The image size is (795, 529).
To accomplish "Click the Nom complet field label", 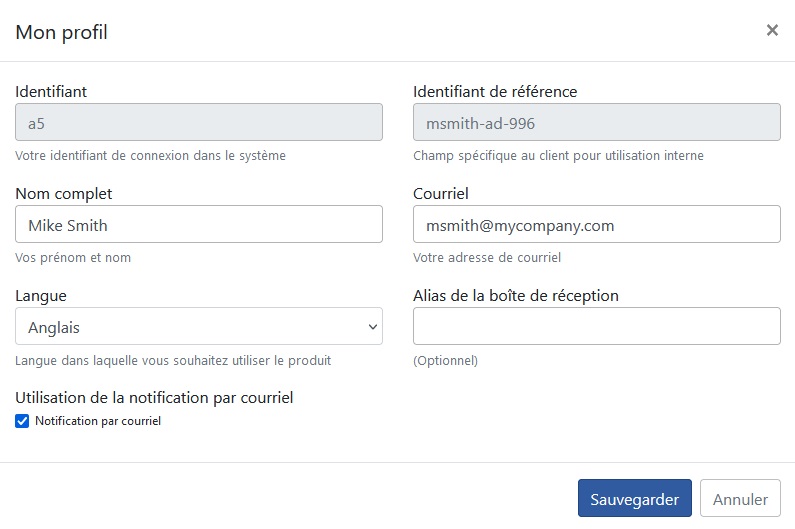I will 64,194.
